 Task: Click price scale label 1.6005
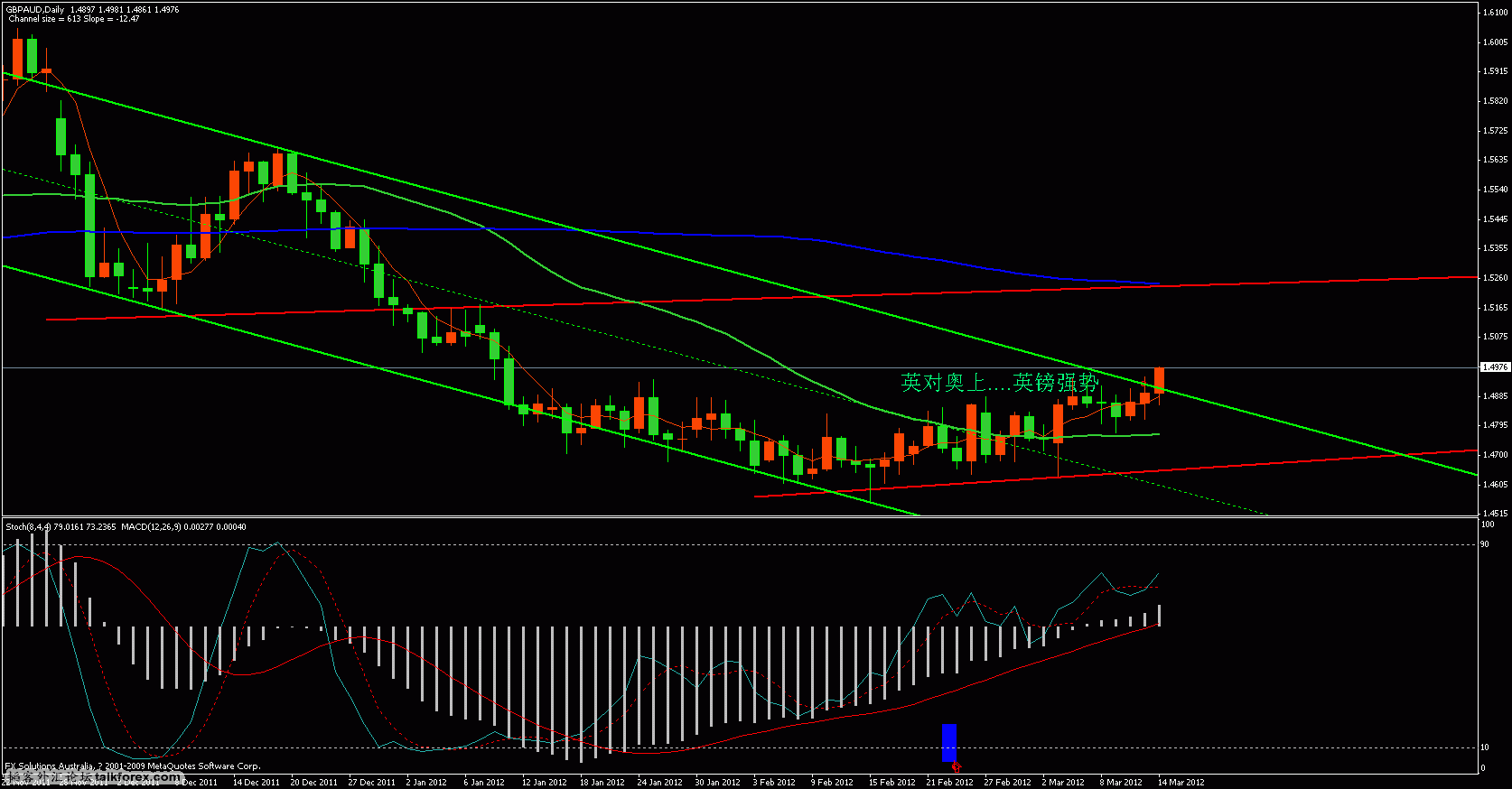tap(1496, 42)
